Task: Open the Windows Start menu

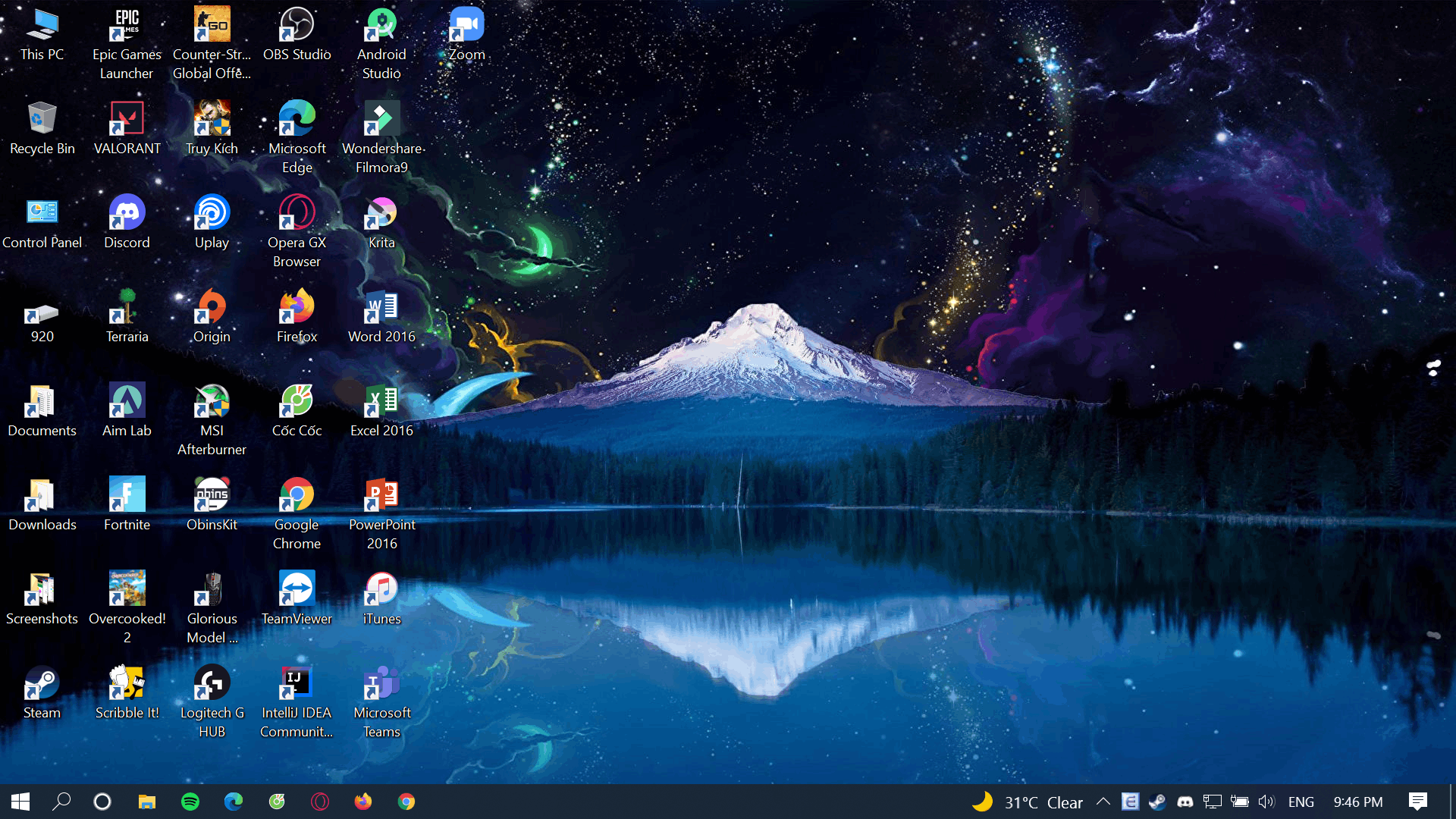Action: point(20,802)
